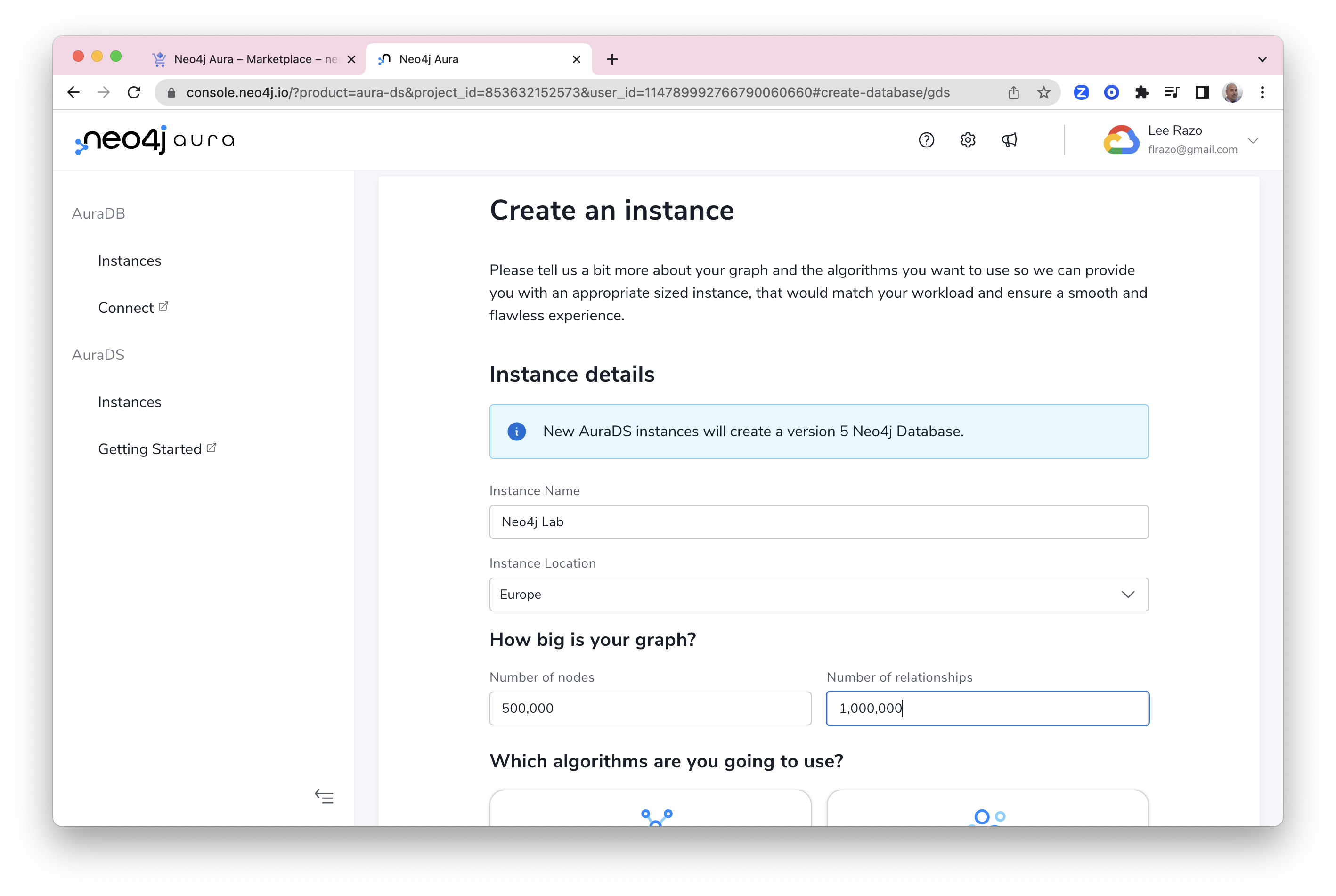Open the help question mark icon
Image resolution: width=1336 pixels, height=896 pixels.
coord(926,140)
